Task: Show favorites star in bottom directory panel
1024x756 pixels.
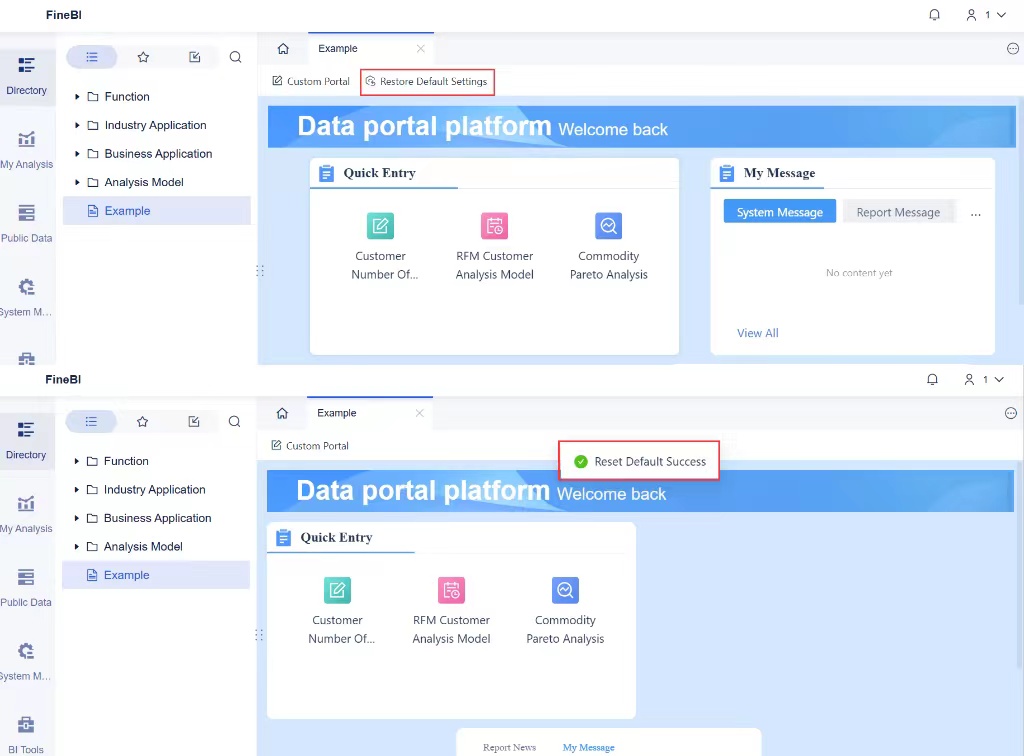Action: point(143,421)
